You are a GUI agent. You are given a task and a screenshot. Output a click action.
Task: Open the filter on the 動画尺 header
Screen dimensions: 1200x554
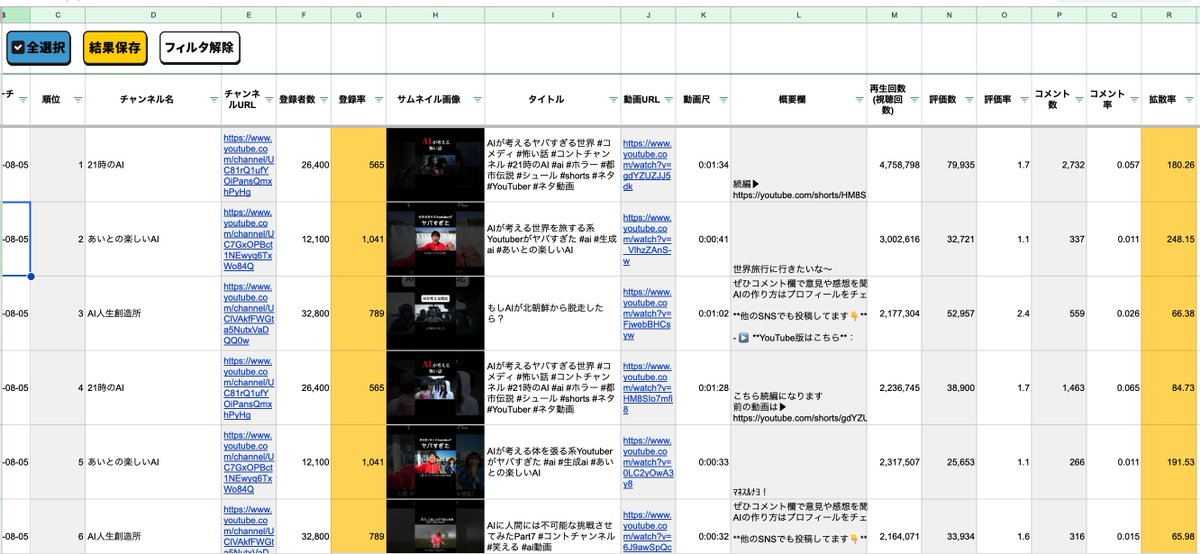(723, 100)
